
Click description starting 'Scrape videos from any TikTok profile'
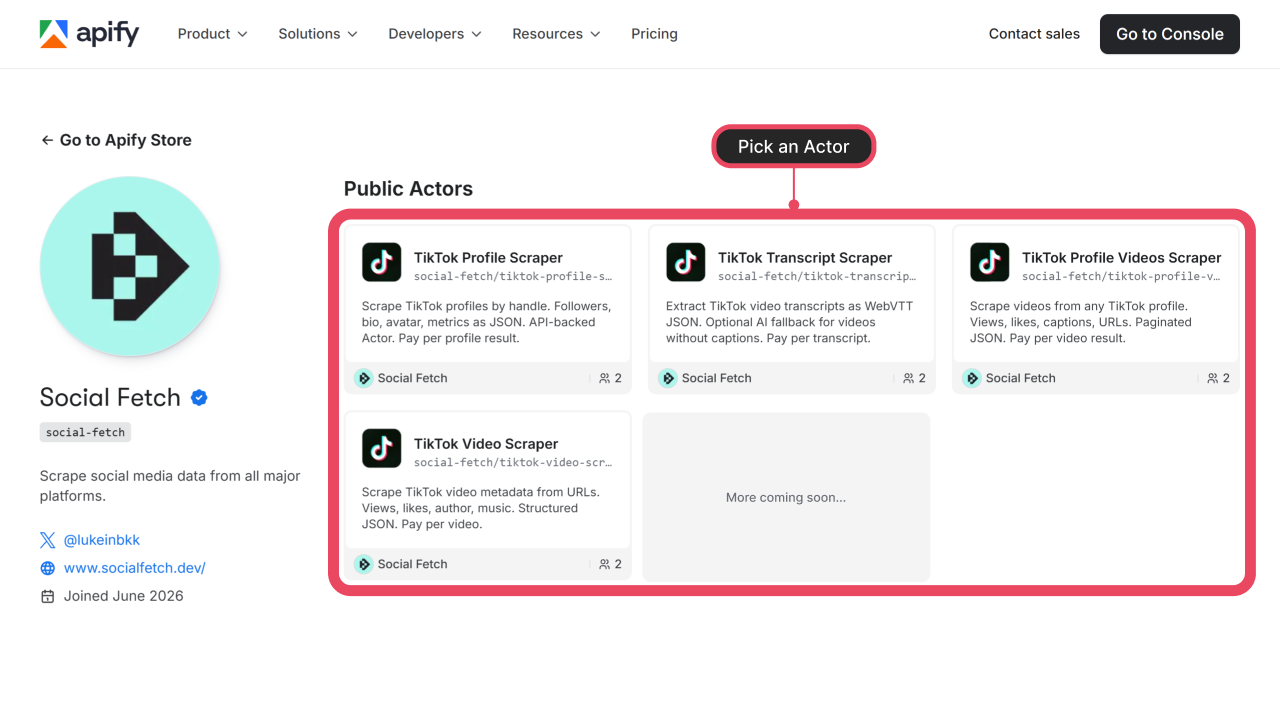(x=1081, y=322)
